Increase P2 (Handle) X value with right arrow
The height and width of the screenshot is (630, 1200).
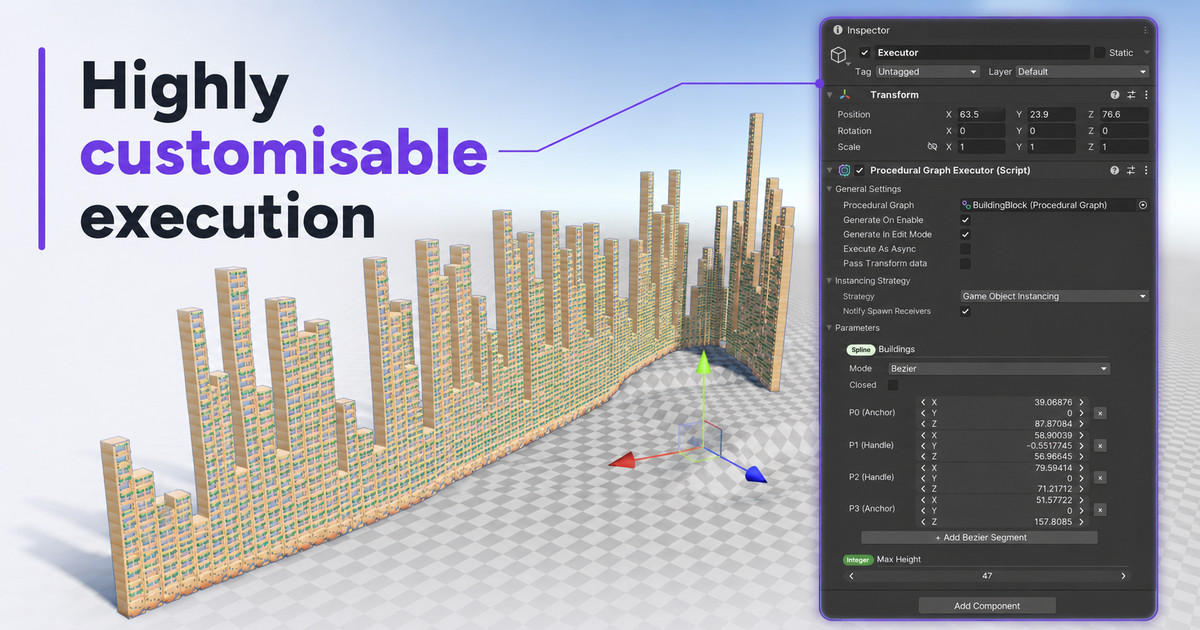click(1081, 467)
